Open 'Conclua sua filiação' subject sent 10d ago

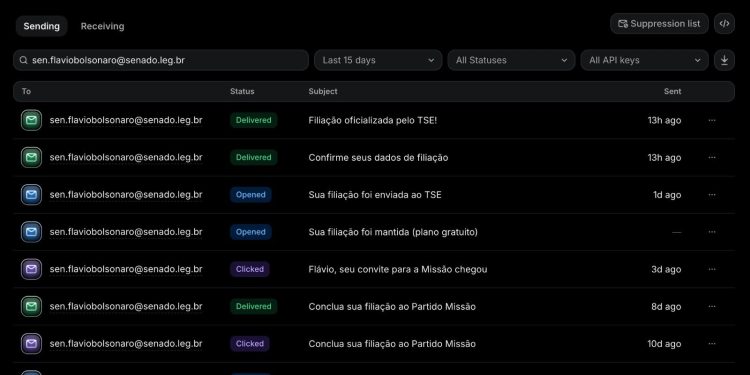click(x=392, y=344)
